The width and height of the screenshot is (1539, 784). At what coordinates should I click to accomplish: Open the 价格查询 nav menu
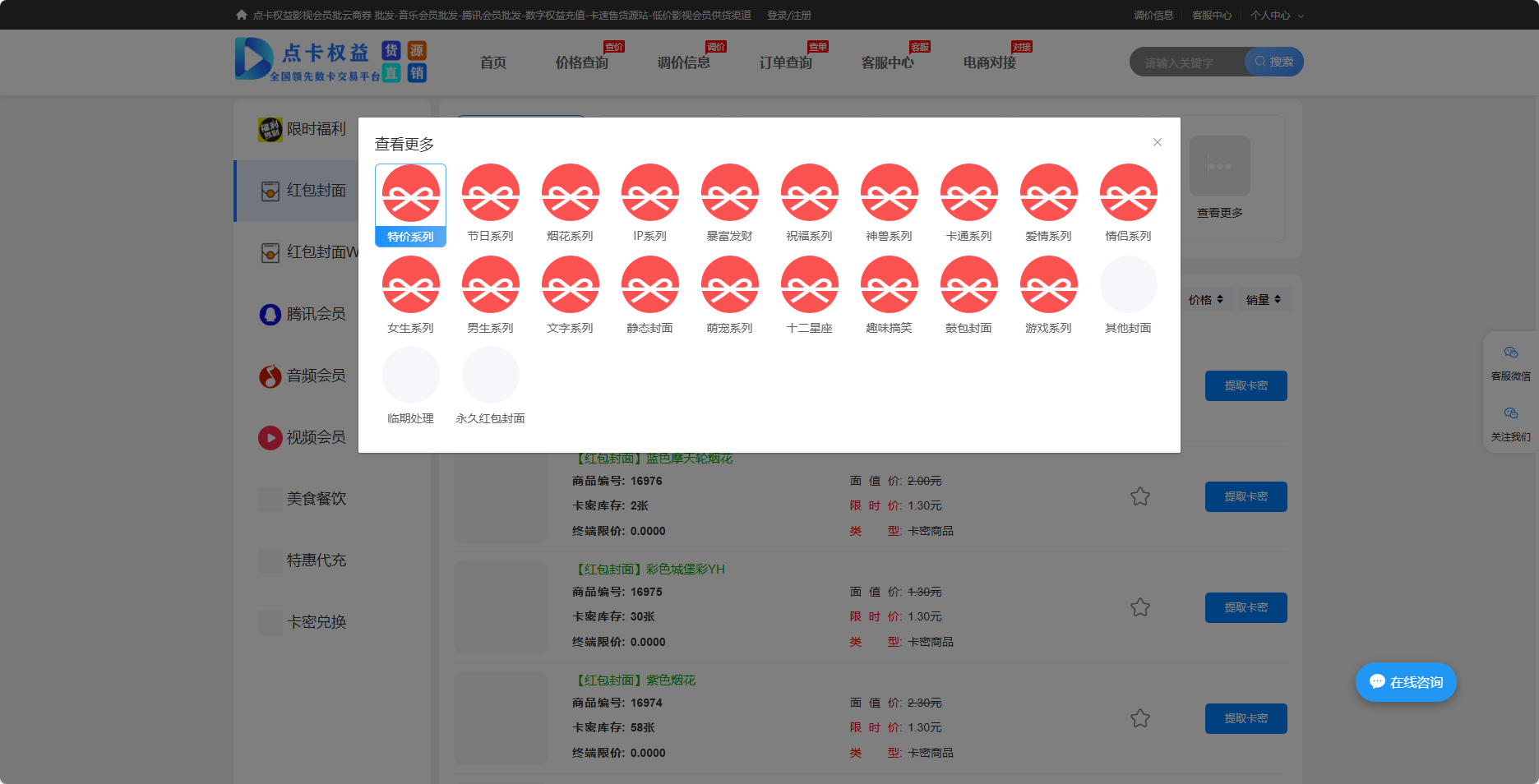[581, 62]
